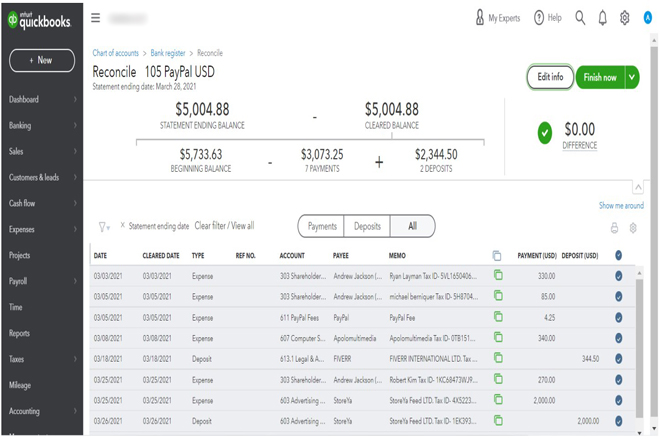Viewport: 660px width, 440px height.
Task: Click copy icon for Robert Kim row
Action: click(498, 379)
